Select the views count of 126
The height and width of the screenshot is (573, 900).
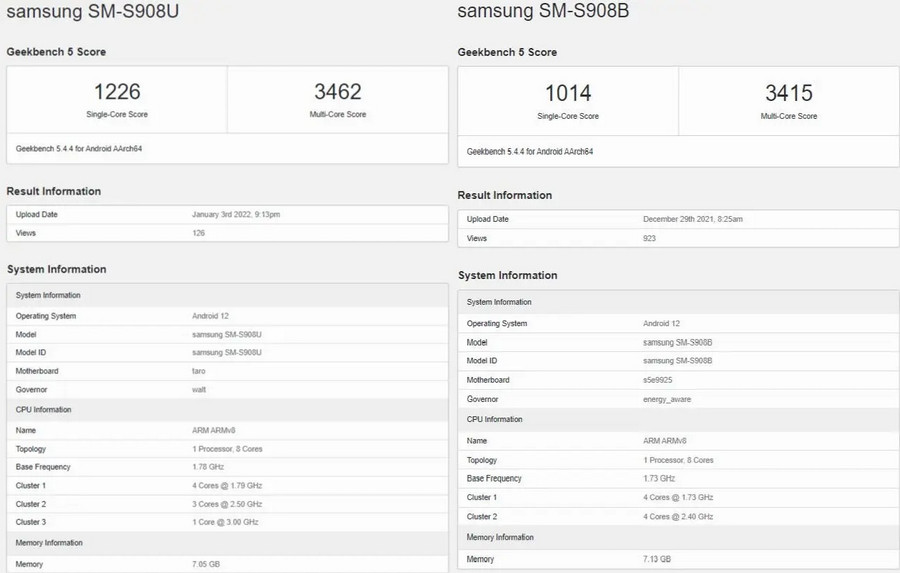pos(198,233)
